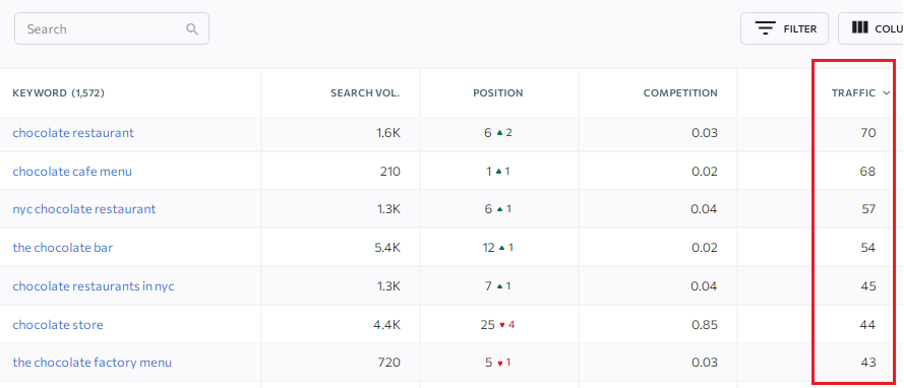The height and width of the screenshot is (388, 904).
Task: Open the chocolate restaurants in nyc link
Action: click(x=93, y=286)
